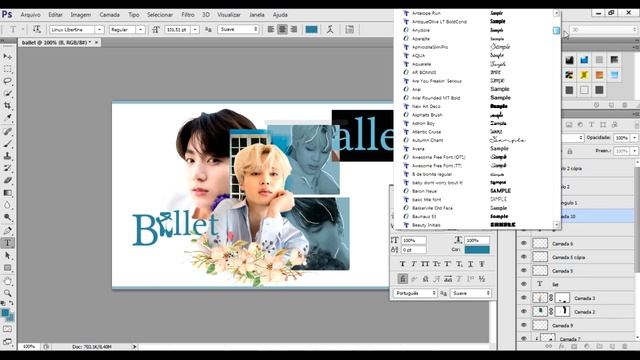Screen dimensions: 640x360
Task: Select the Hand tool
Action: 7,281
